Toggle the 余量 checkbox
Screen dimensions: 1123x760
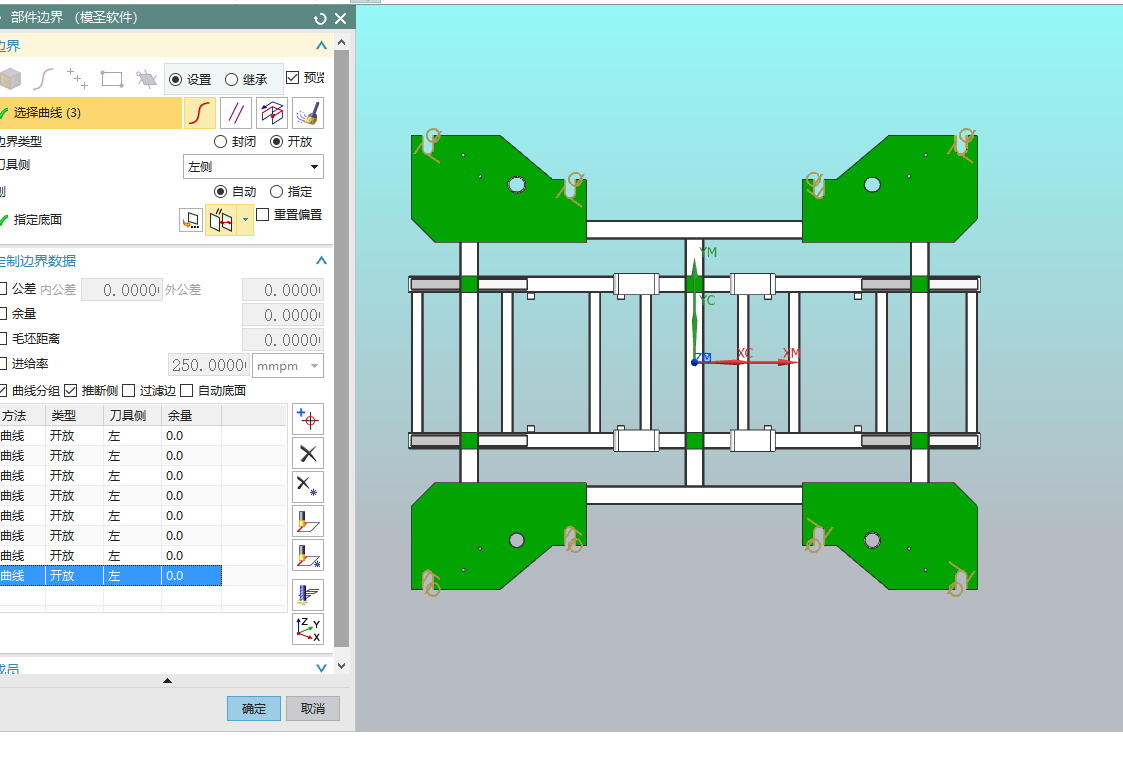3,314
